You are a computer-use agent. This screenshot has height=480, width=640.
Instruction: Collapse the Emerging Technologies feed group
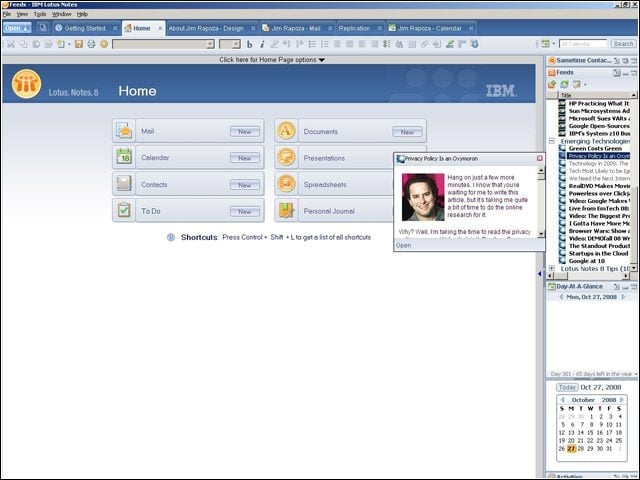click(552, 141)
